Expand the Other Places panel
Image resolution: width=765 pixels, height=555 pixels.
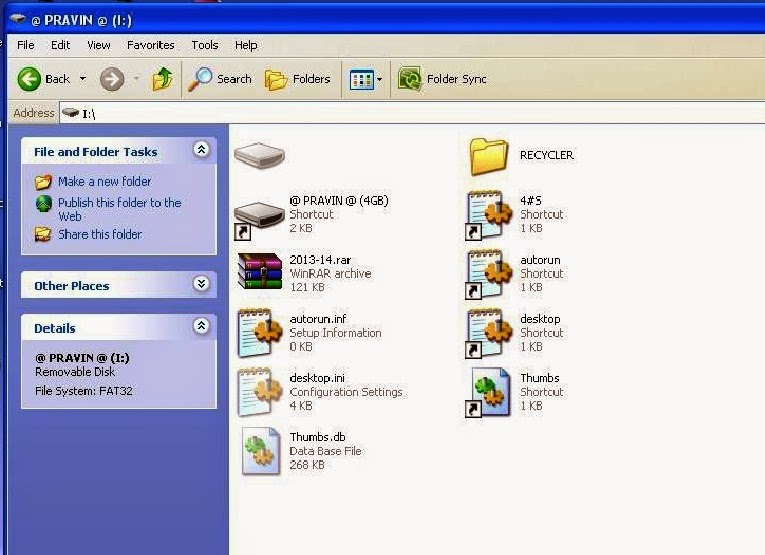[201, 283]
